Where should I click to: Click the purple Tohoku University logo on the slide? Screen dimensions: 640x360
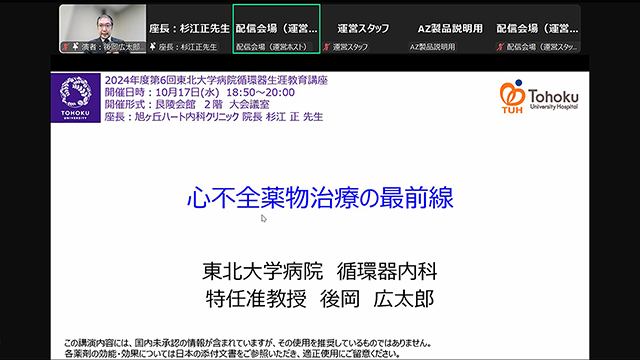click(76, 98)
